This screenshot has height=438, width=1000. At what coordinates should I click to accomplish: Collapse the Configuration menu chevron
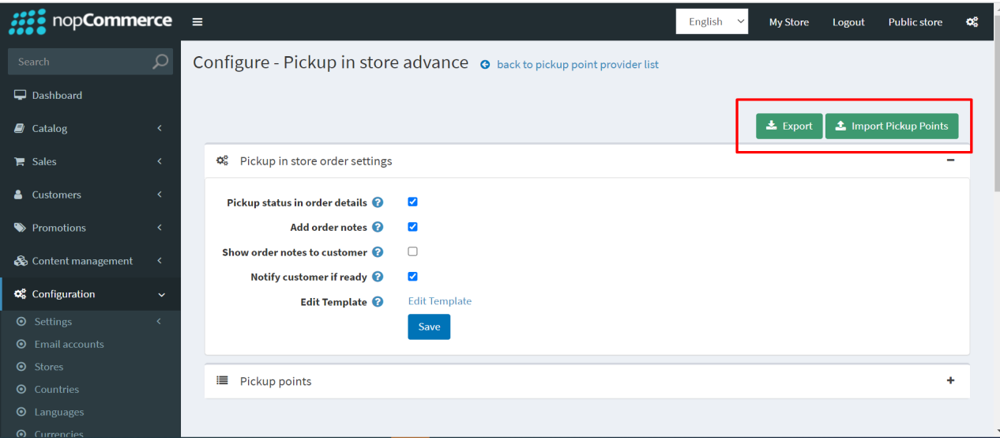point(161,295)
